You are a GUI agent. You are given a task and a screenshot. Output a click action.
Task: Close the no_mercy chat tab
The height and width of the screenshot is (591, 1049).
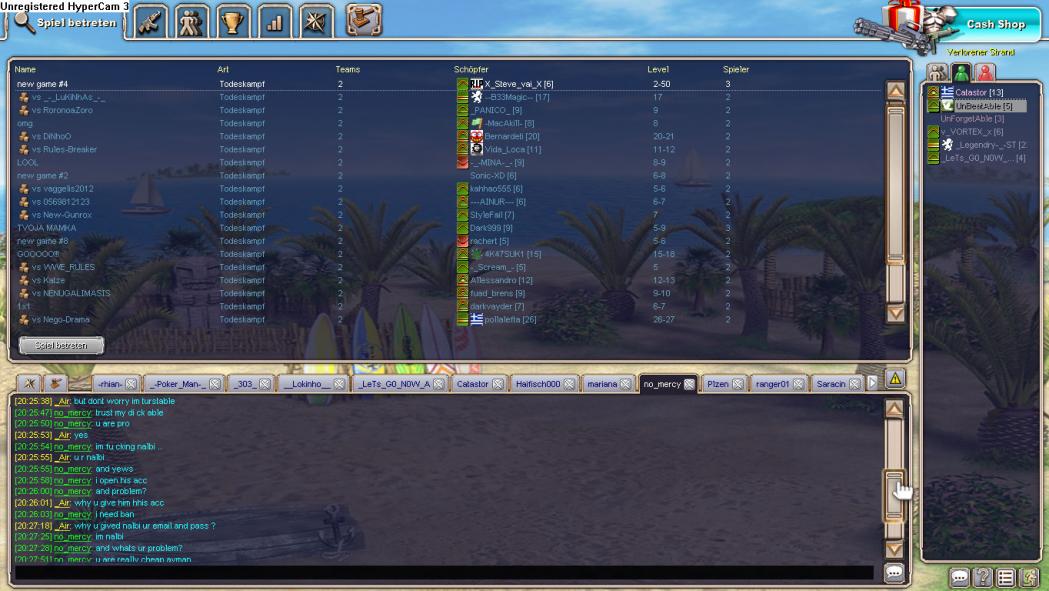click(689, 384)
